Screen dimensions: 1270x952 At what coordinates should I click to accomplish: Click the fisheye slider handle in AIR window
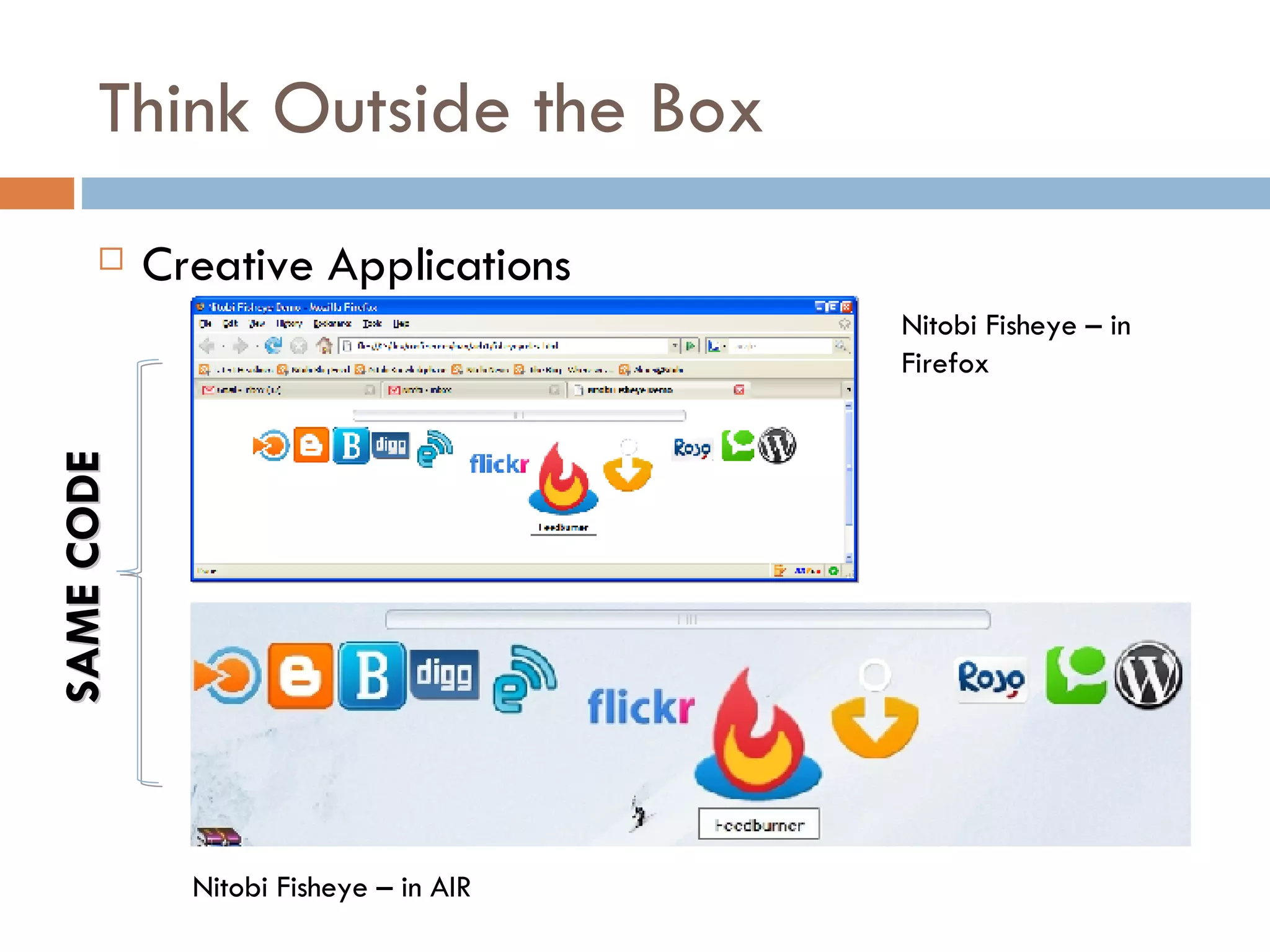688,619
